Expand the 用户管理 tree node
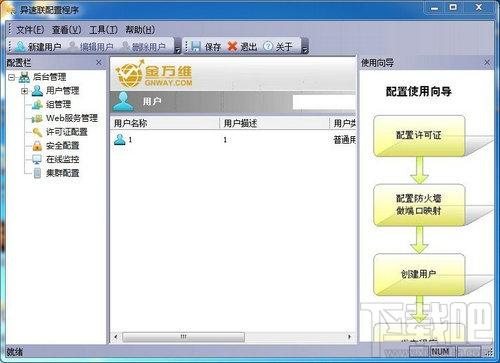Screen dimensions: 500x363 tap(24, 91)
